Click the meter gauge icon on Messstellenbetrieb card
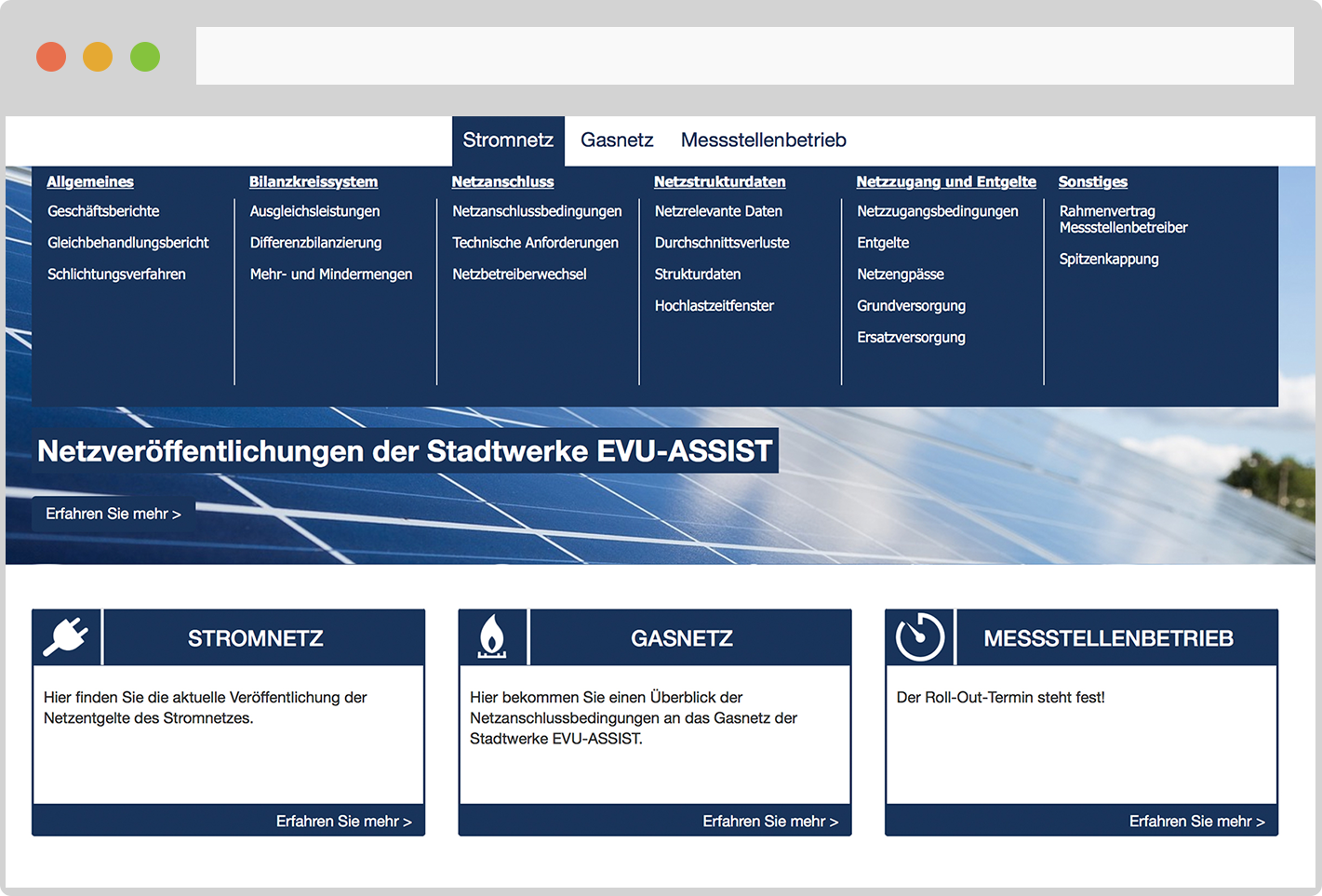 coord(919,637)
